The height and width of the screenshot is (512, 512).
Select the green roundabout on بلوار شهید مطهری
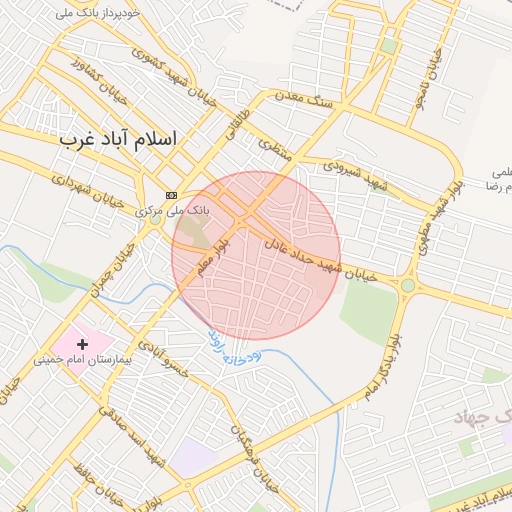408,286
